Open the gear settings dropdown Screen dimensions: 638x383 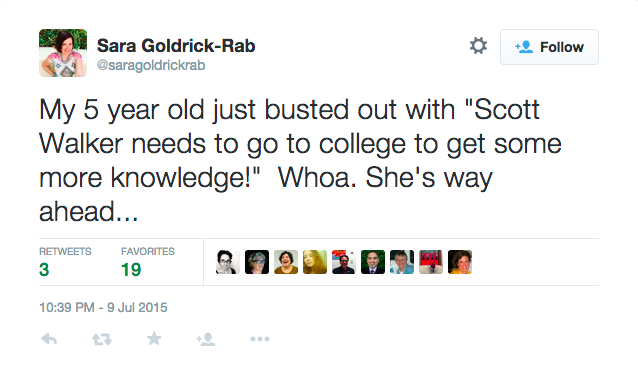[478, 46]
